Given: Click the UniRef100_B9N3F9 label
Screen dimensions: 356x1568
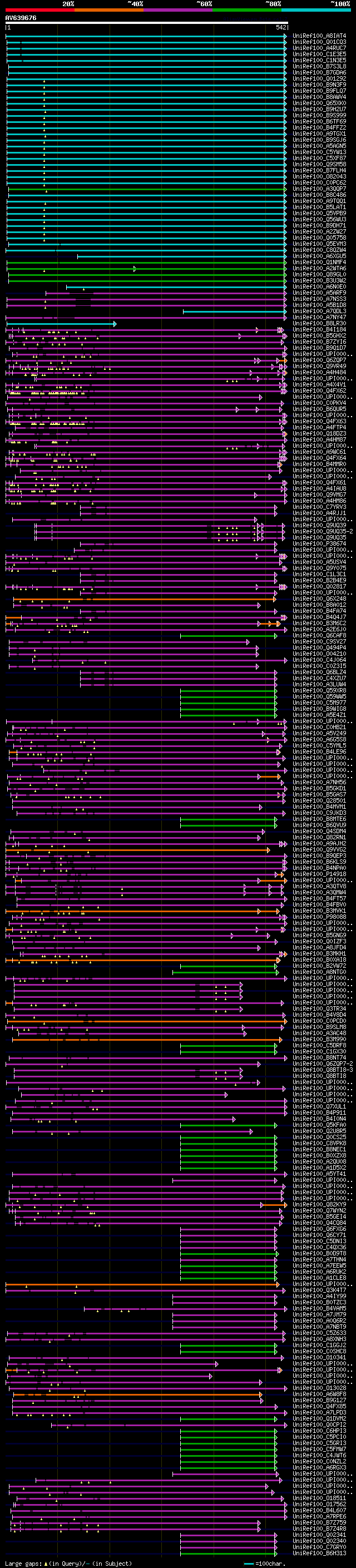Looking at the screenshot, I should pyautogui.click(x=319, y=85).
